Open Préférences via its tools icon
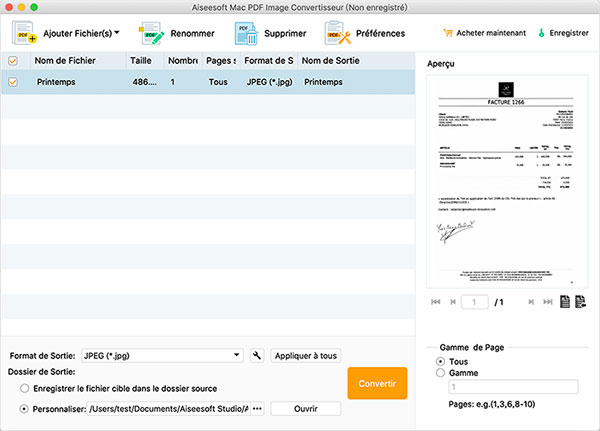600x431 pixels. pyautogui.click(x=338, y=33)
